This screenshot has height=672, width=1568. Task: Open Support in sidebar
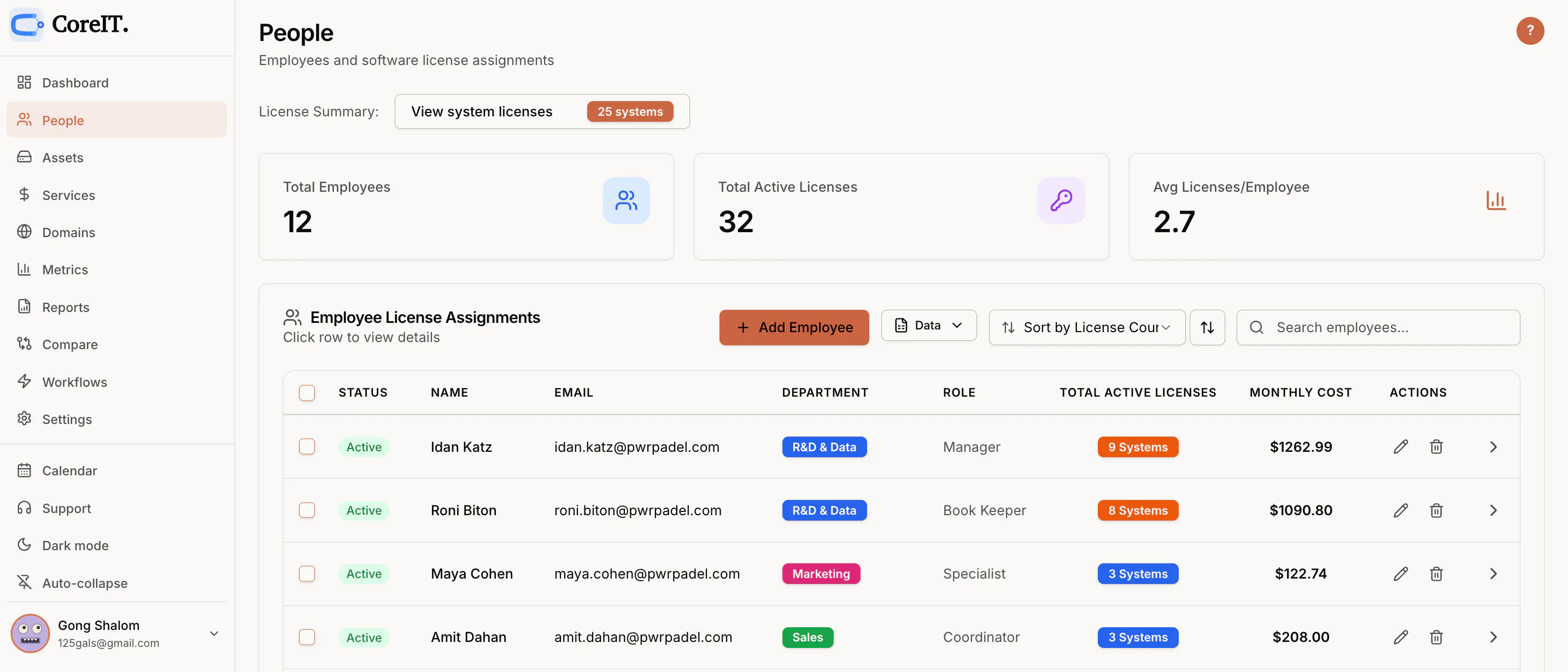tap(116, 508)
